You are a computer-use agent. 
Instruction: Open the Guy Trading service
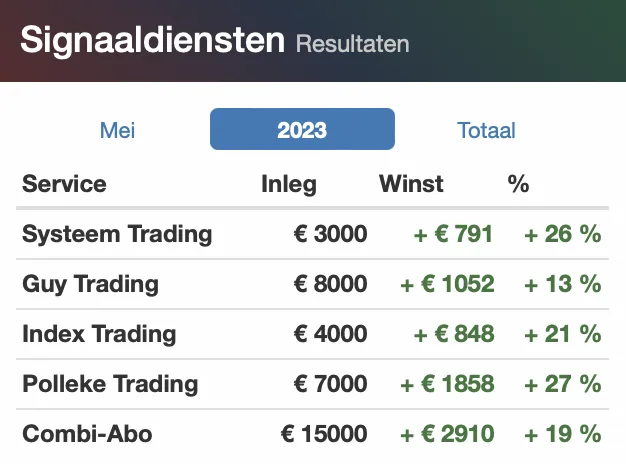(90, 284)
